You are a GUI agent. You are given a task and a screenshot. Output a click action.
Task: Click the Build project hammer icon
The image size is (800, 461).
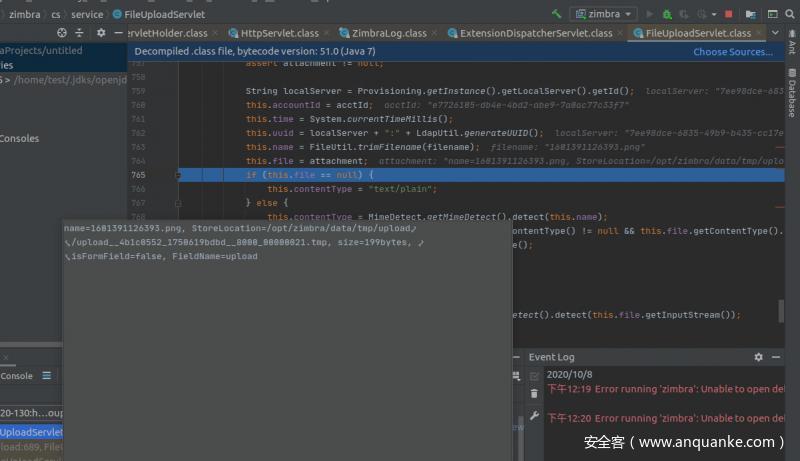pyautogui.click(x=556, y=14)
